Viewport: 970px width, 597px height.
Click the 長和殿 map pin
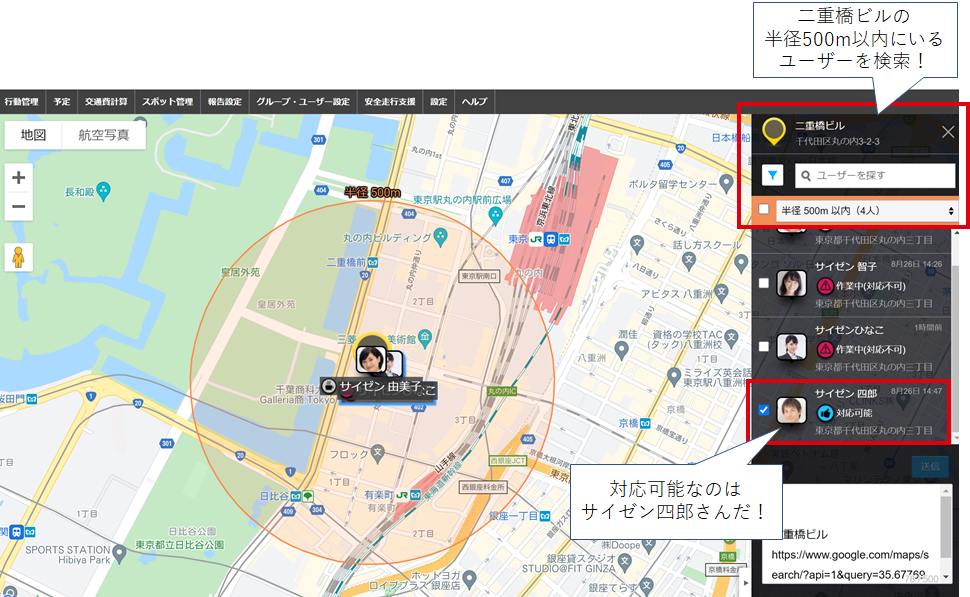click(104, 190)
